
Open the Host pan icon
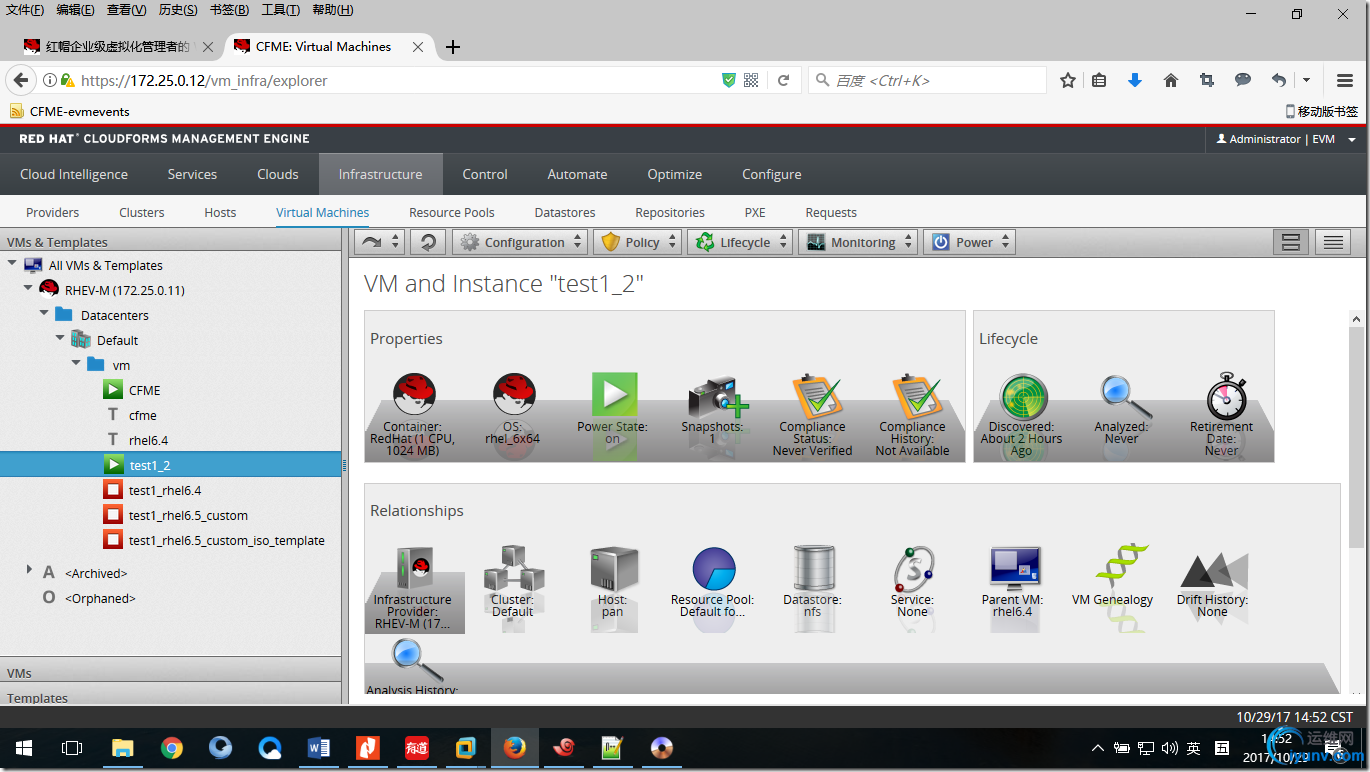(x=614, y=569)
